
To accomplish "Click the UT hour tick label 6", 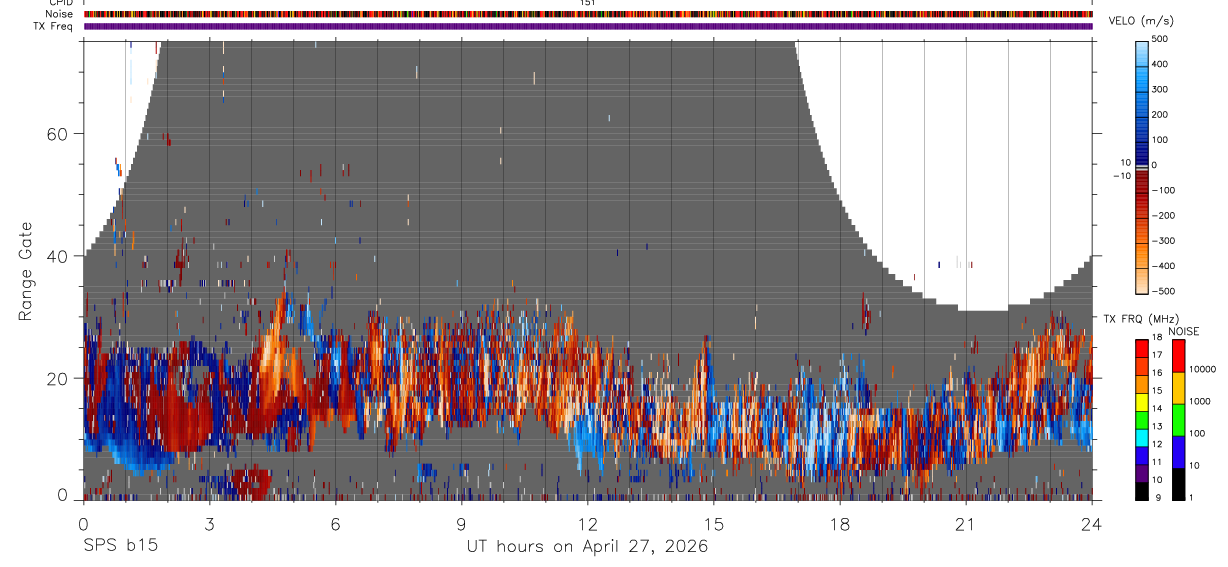I will (336, 523).
